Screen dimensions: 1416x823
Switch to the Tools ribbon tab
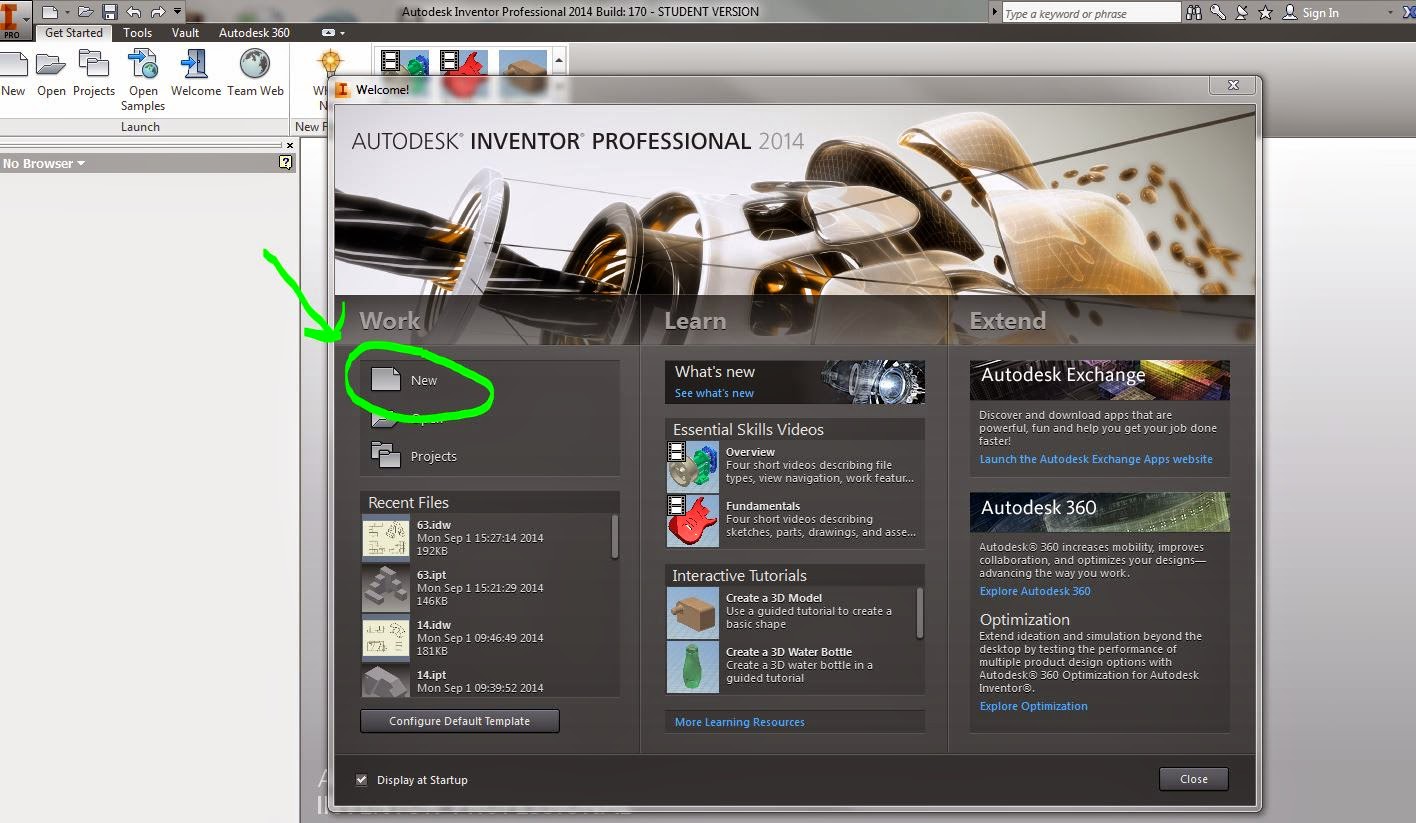point(137,32)
